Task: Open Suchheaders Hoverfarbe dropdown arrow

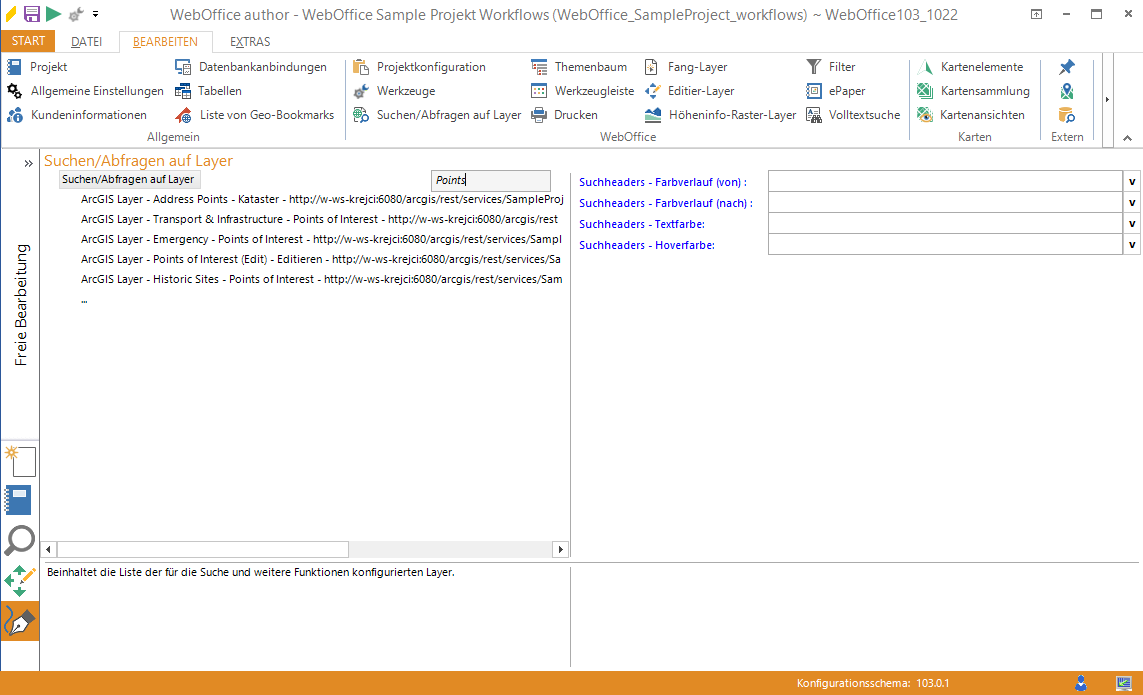Action: (x=1133, y=245)
